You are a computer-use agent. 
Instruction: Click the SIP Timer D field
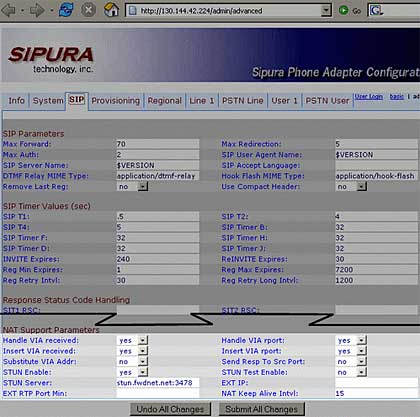point(158,249)
